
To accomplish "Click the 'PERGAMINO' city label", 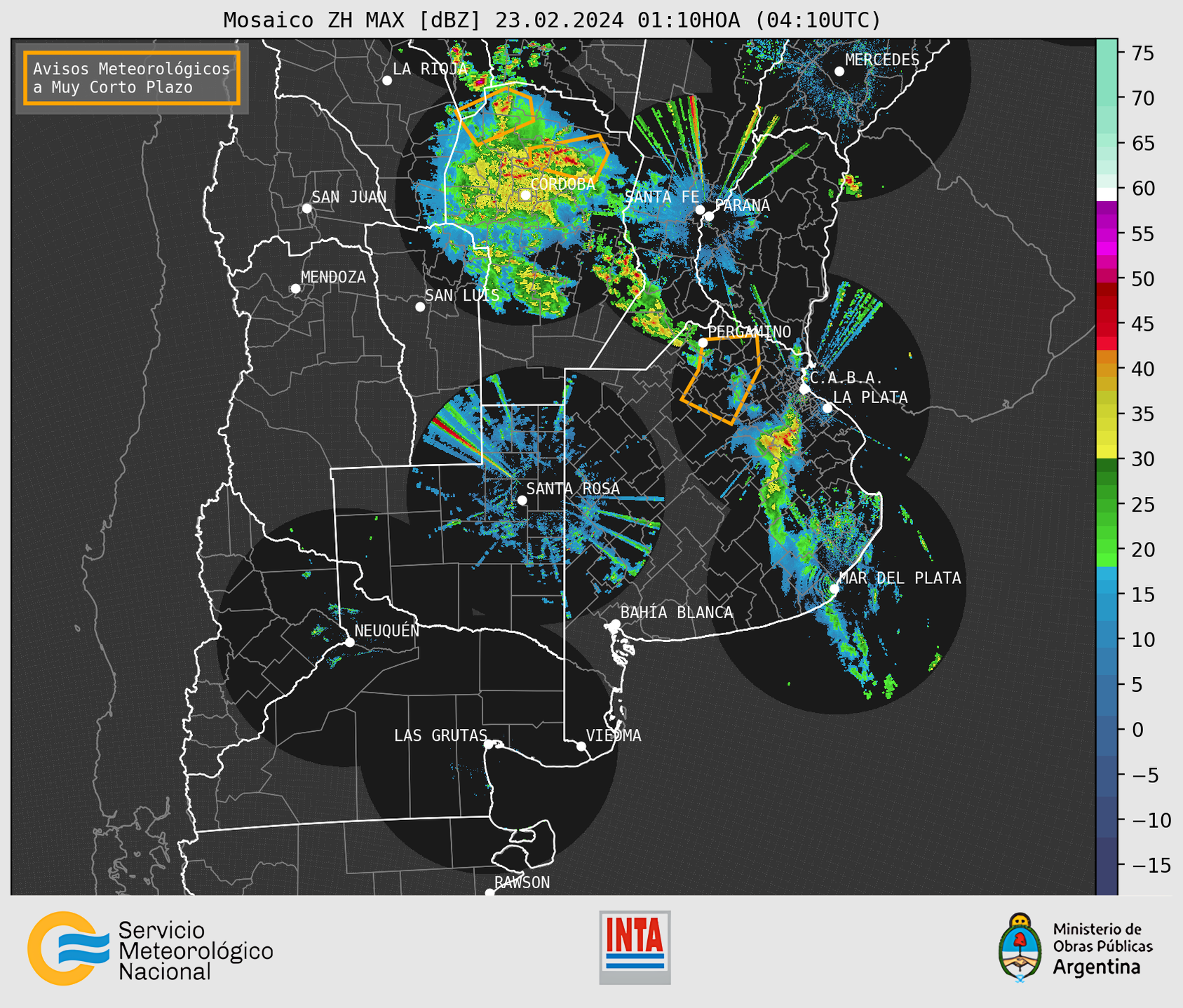I will (x=750, y=332).
